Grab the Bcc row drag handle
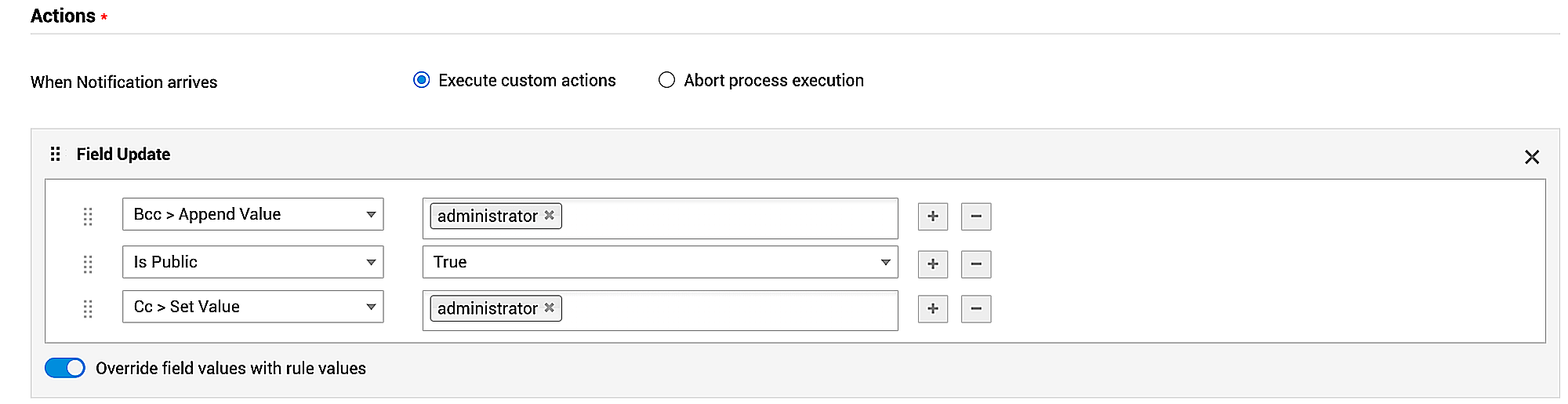 click(x=88, y=217)
